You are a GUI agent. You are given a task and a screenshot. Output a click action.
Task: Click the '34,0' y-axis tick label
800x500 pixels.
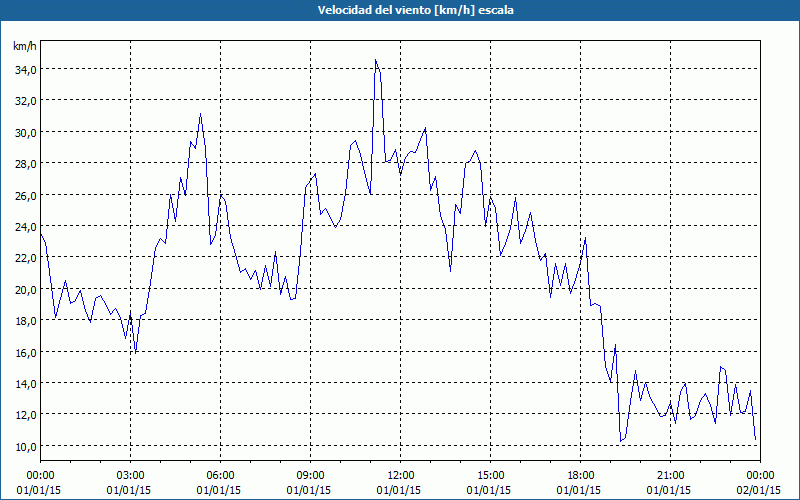click(25, 69)
